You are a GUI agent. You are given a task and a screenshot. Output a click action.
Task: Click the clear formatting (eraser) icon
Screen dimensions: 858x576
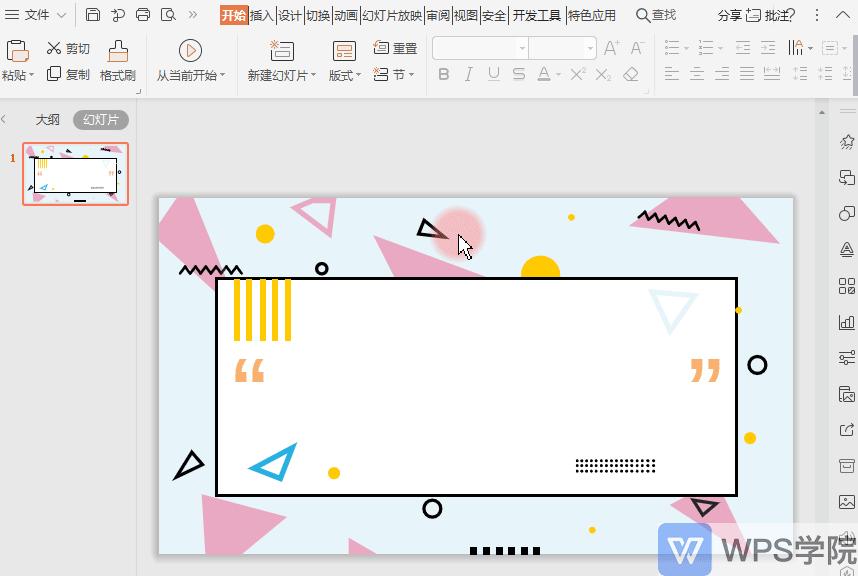[633, 74]
